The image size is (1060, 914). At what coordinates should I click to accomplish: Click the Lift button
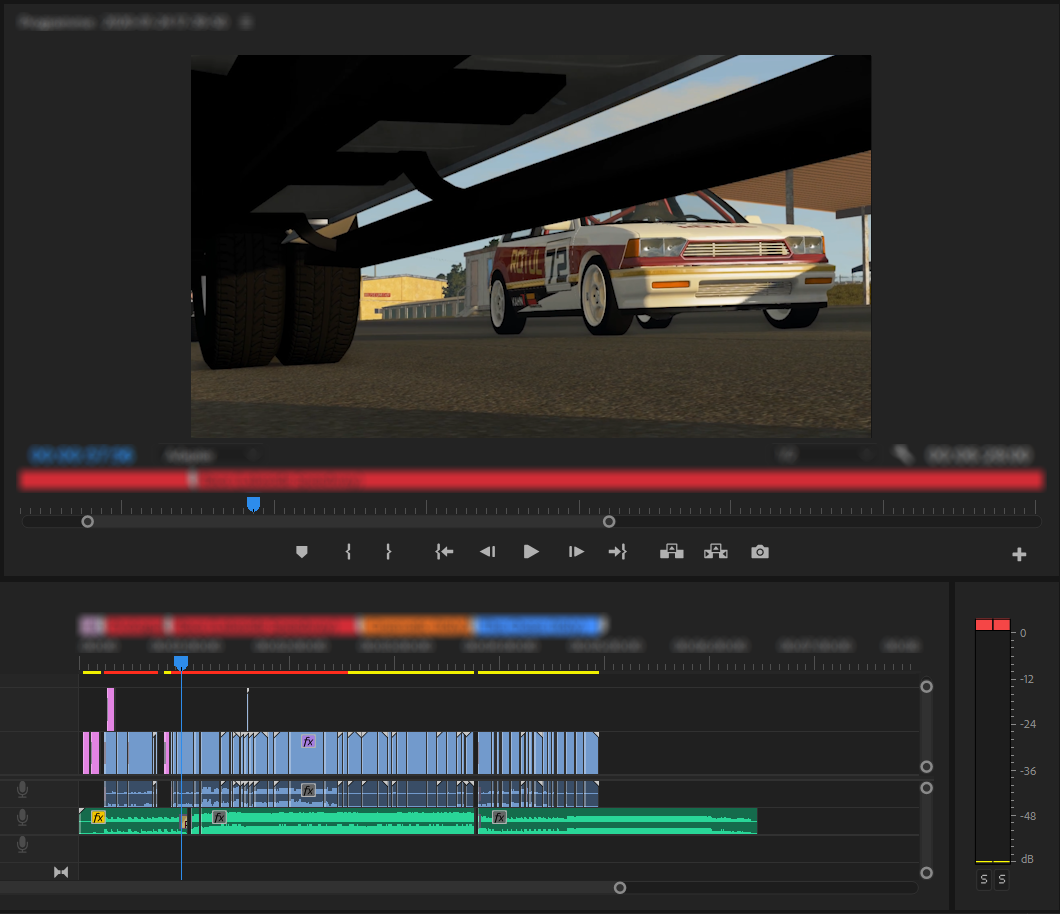pos(671,552)
